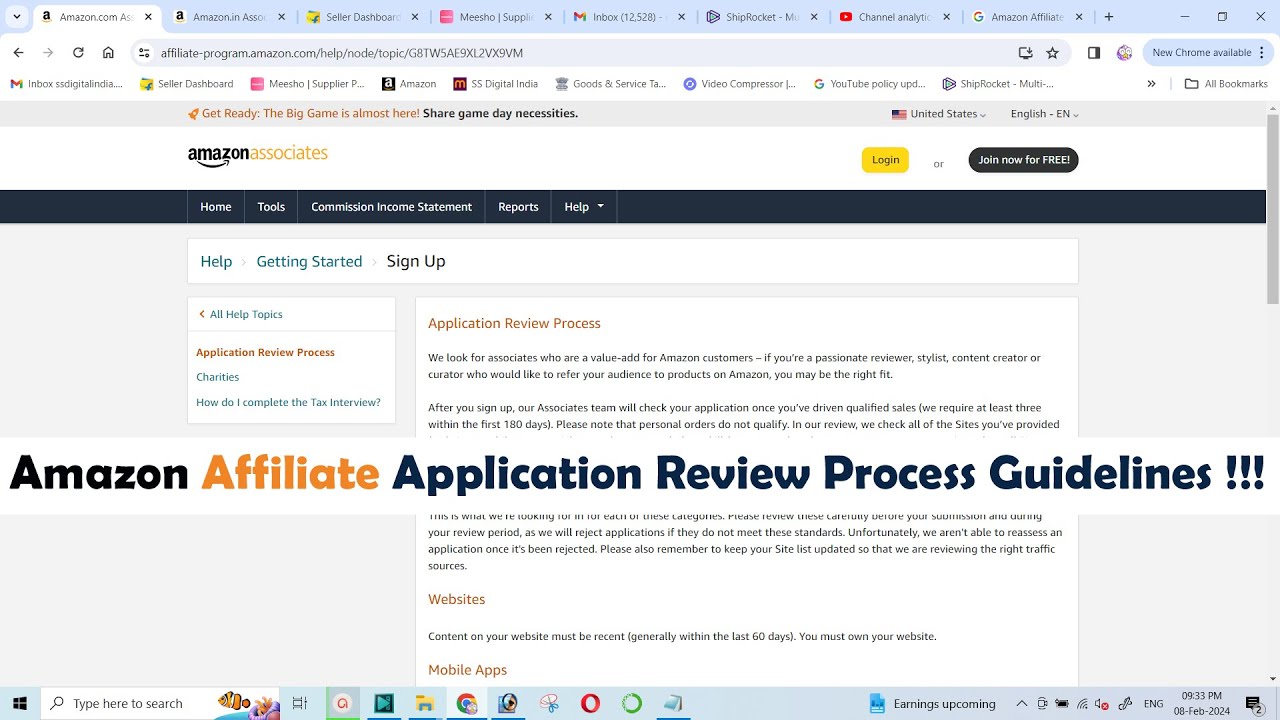Open the All Bookmarks folder
Viewport: 1280px width, 720px height.
coord(1226,84)
